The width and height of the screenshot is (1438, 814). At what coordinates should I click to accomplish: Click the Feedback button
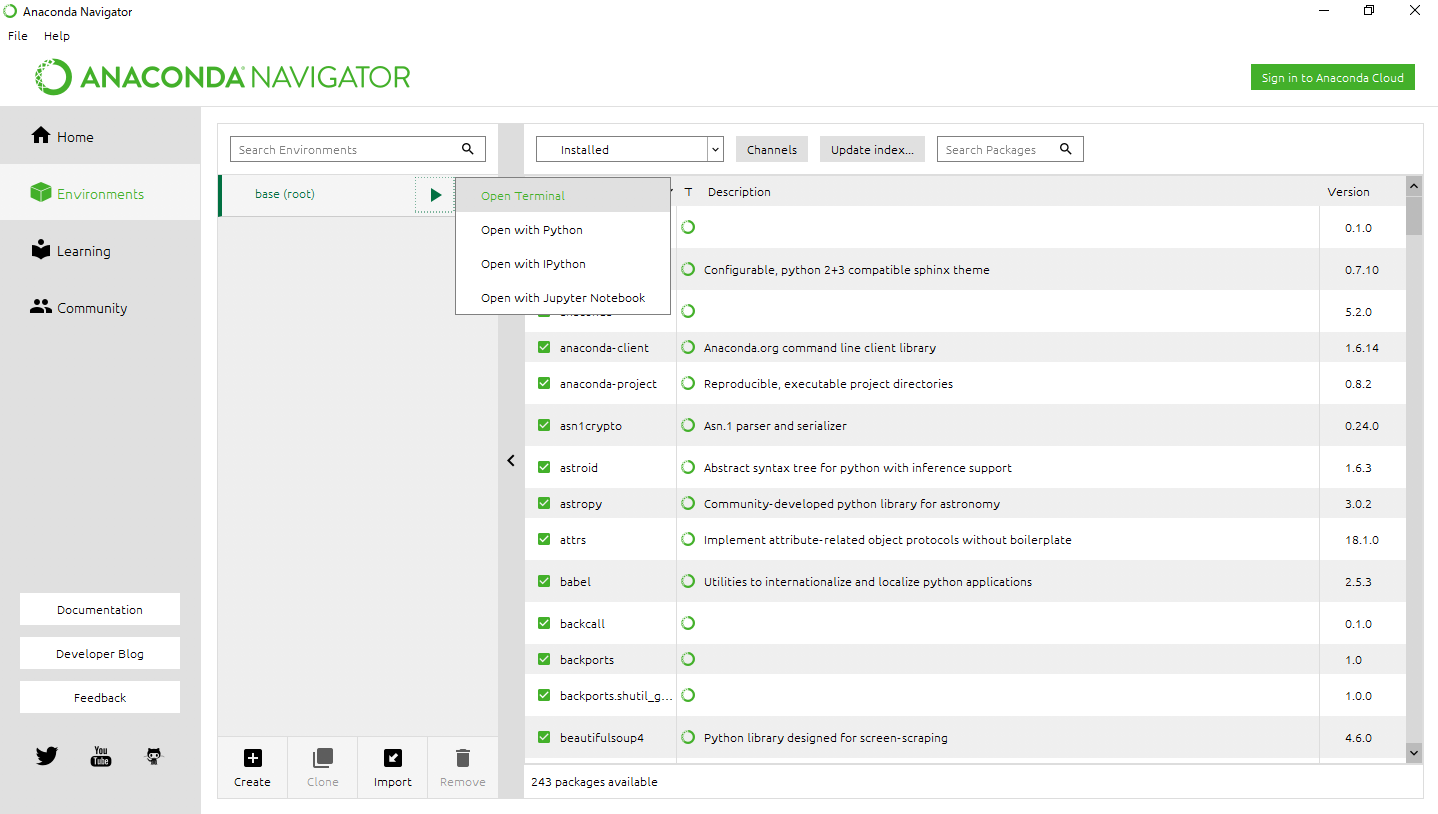(x=100, y=697)
